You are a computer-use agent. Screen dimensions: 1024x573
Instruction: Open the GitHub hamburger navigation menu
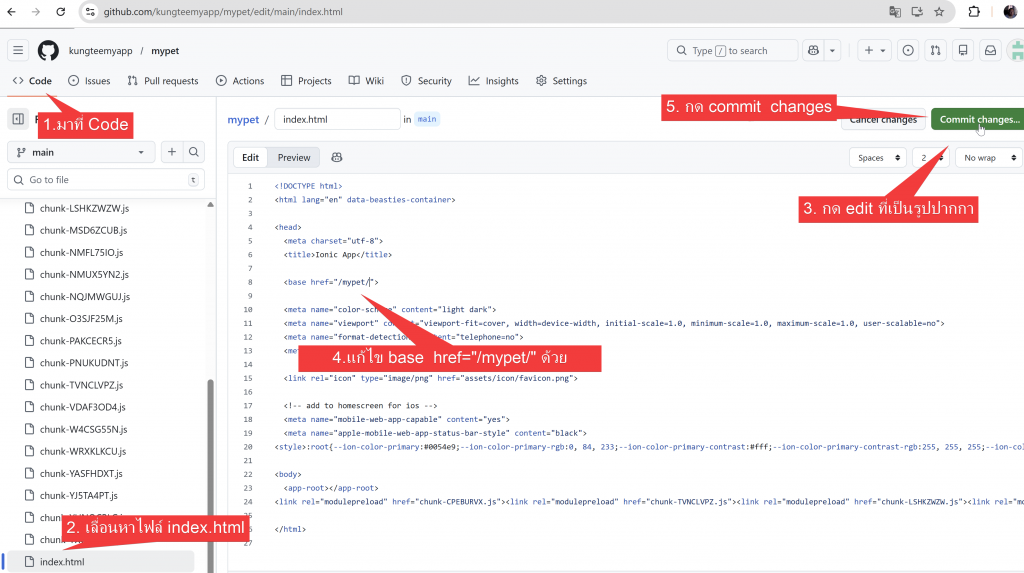tap(18, 50)
